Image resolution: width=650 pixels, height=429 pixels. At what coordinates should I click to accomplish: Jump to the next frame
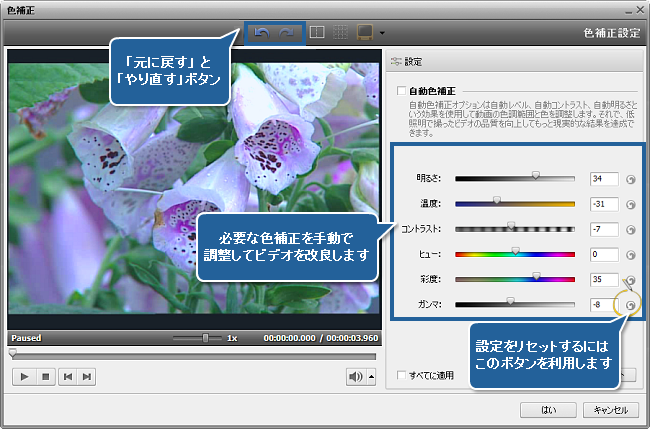[x=88, y=376]
